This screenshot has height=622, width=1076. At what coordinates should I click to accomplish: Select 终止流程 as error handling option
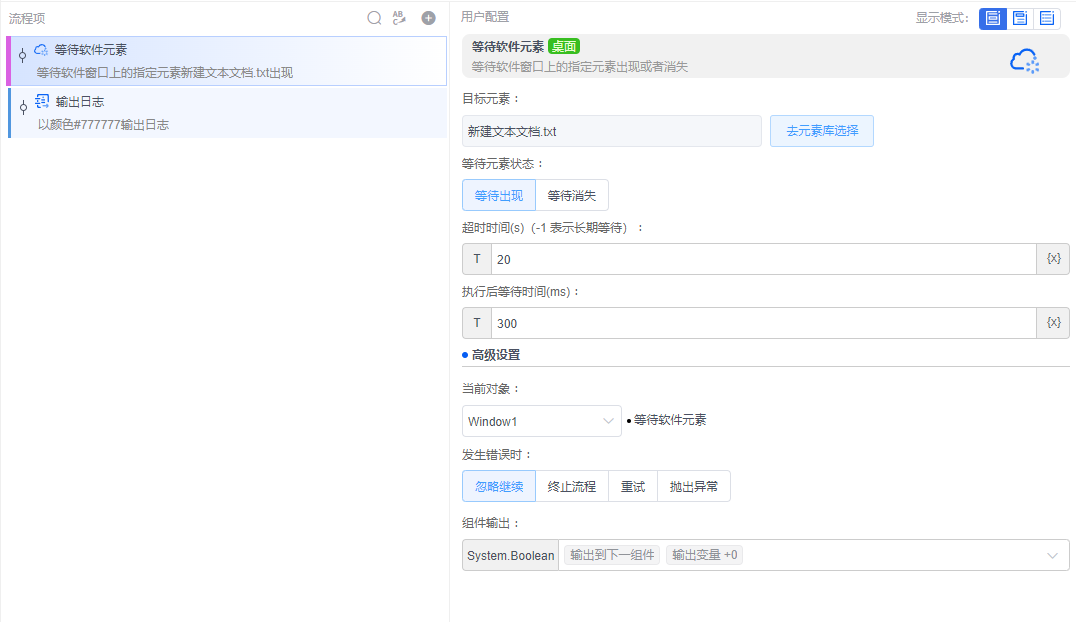click(x=572, y=485)
